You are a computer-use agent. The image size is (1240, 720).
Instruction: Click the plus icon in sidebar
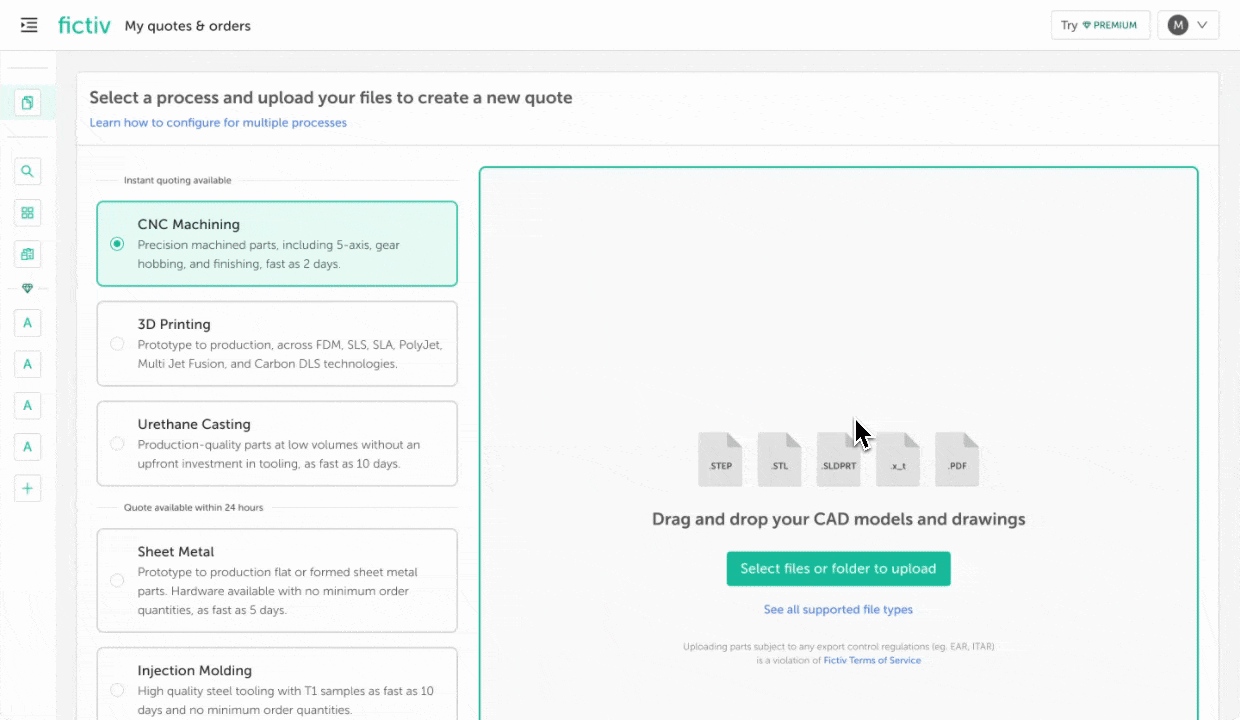tap(28, 489)
